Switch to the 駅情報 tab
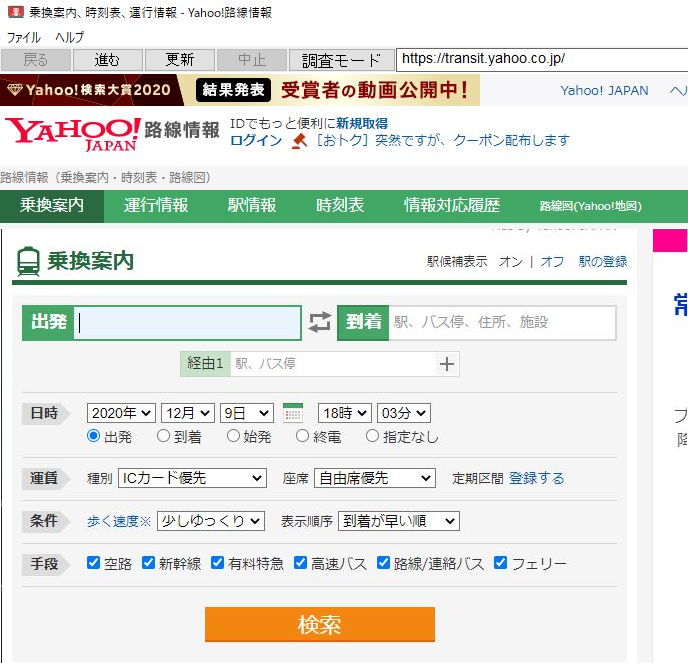688x672 pixels. click(252, 206)
